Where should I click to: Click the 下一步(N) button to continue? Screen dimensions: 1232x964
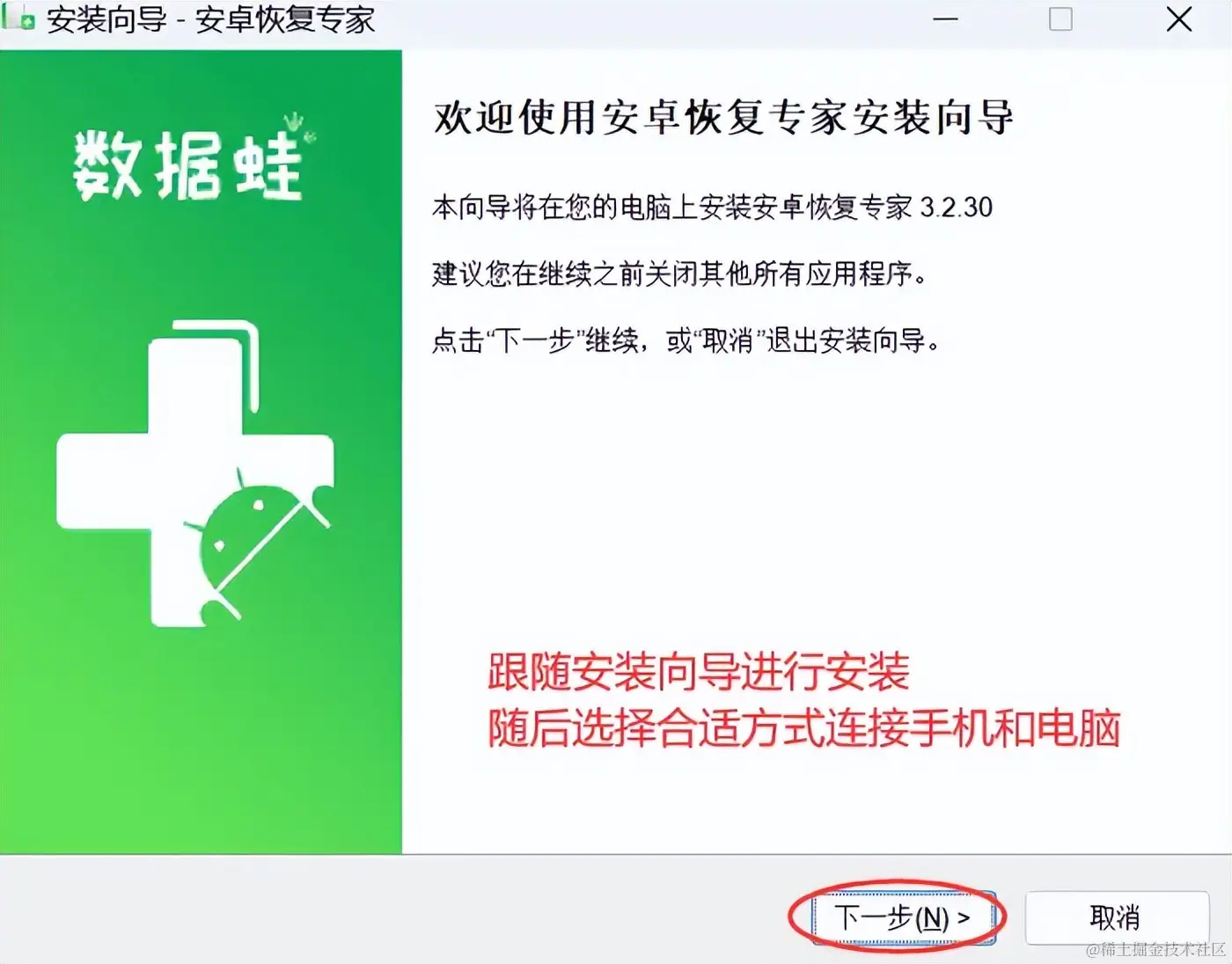(x=903, y=917)
